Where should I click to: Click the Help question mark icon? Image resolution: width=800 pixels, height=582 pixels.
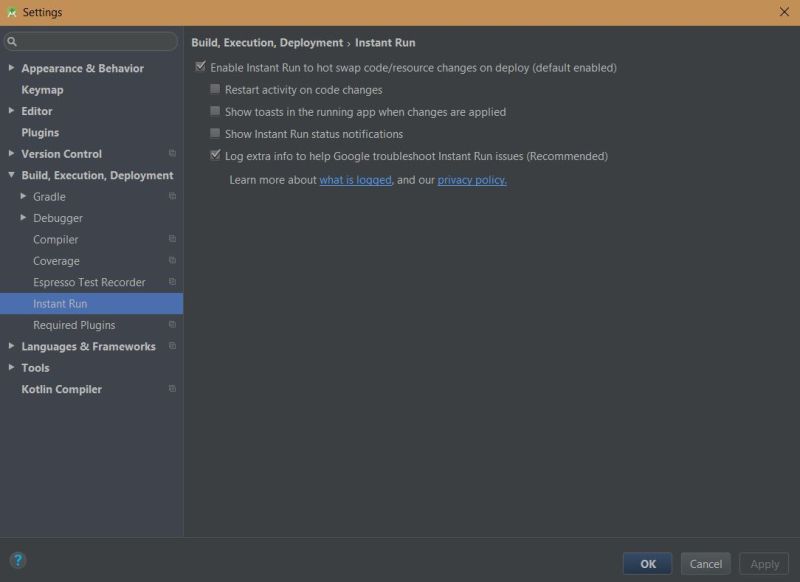click(18, 560)
